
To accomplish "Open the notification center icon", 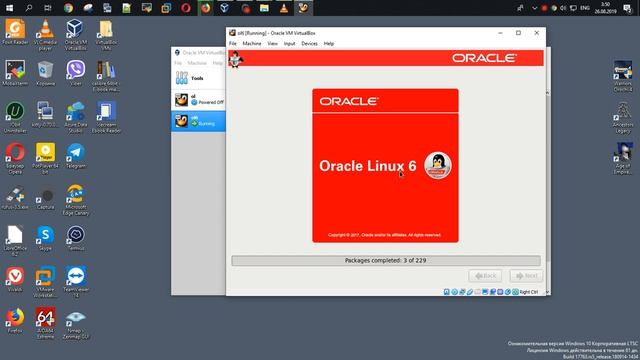I will point(627,8).
